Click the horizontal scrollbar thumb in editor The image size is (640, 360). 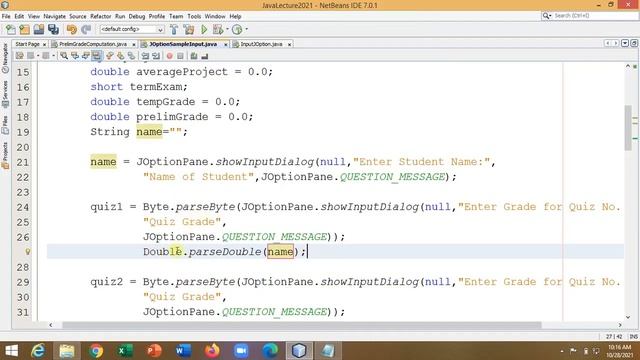302,325
